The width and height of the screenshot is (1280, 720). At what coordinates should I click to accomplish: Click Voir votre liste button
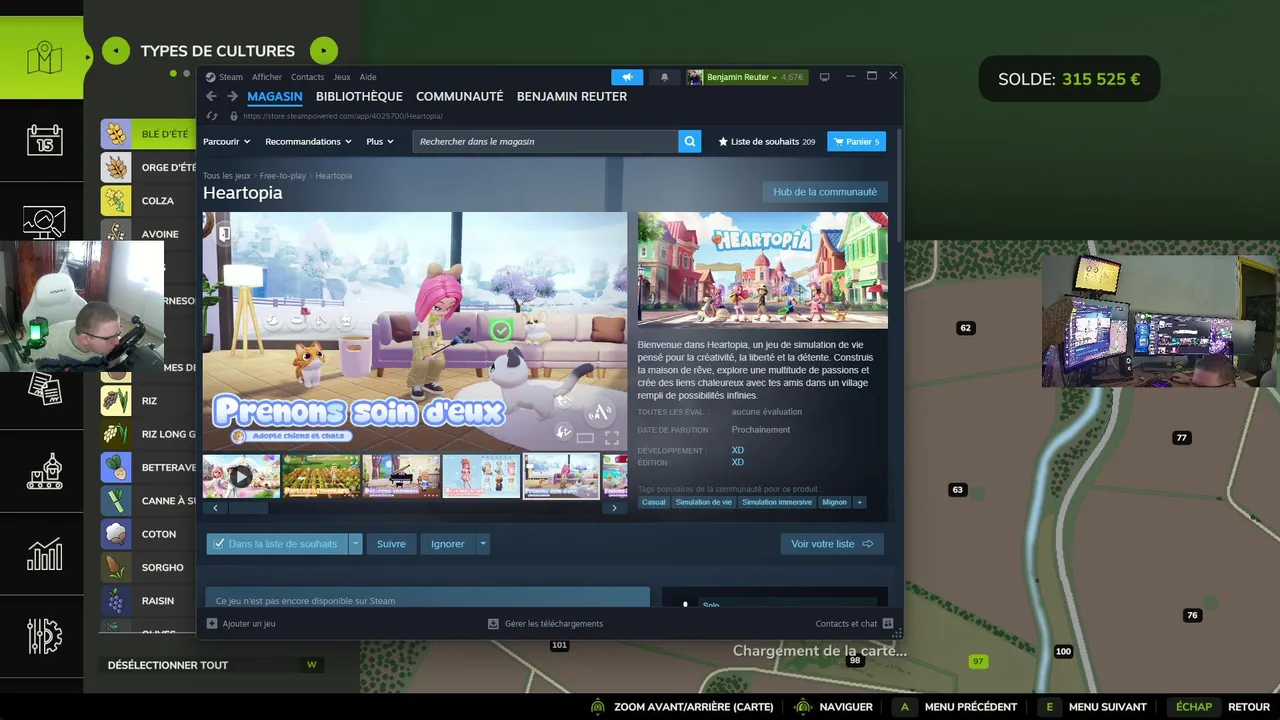pyautogui.click(x=832, y=544)
